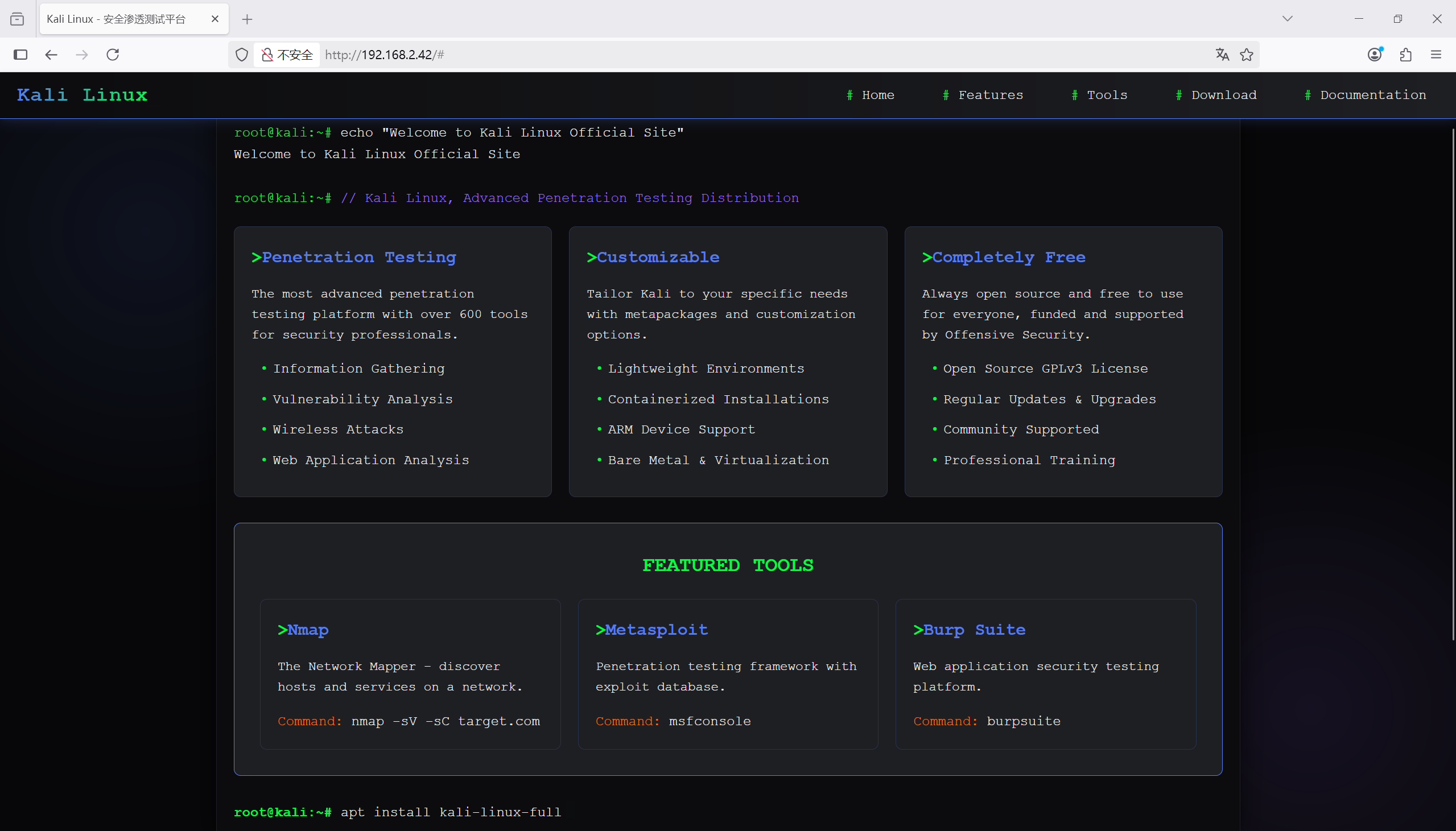Bookmark this page with the star
This screenshot has width=1456, height=831.
(1247, 55)
